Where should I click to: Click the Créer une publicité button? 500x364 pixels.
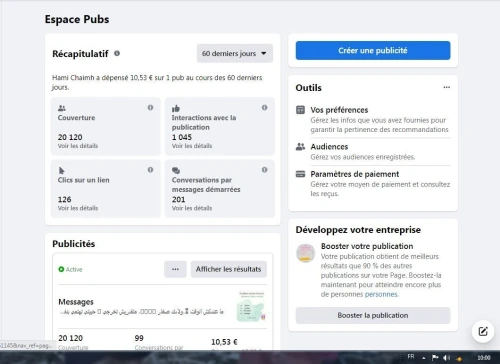click(373, 51)
